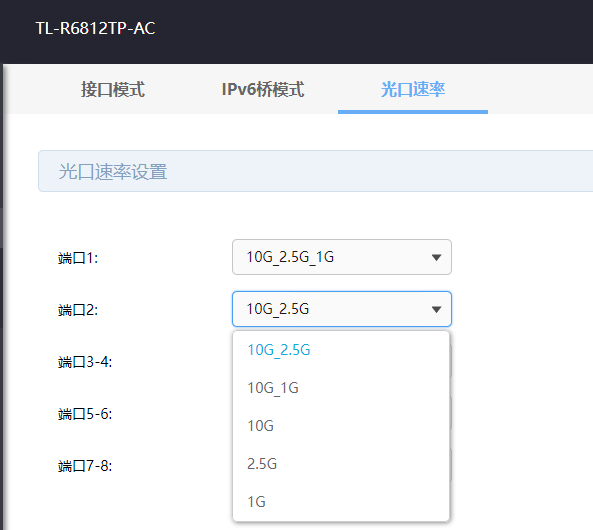Click the 端口2 label
The width and height of the screenshot is (593, 530).
pos(78,310)
